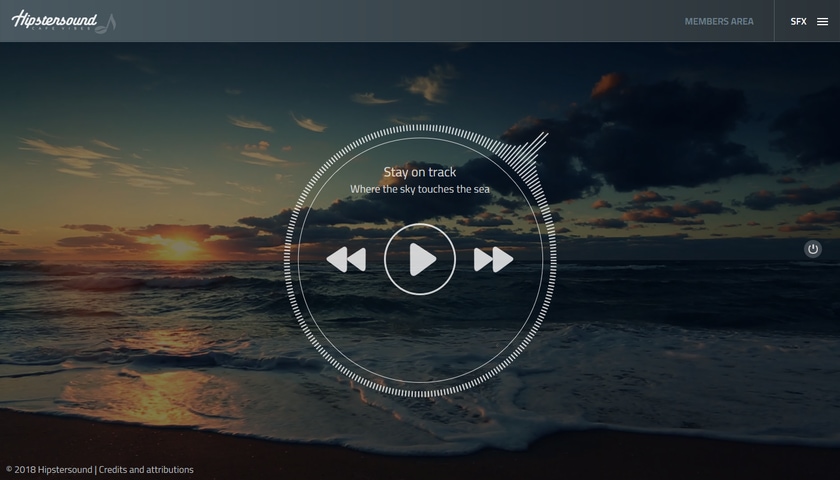Skip ahead with the fast-forward arrows
Screen dimensions: 840x480
click(493, 260)
